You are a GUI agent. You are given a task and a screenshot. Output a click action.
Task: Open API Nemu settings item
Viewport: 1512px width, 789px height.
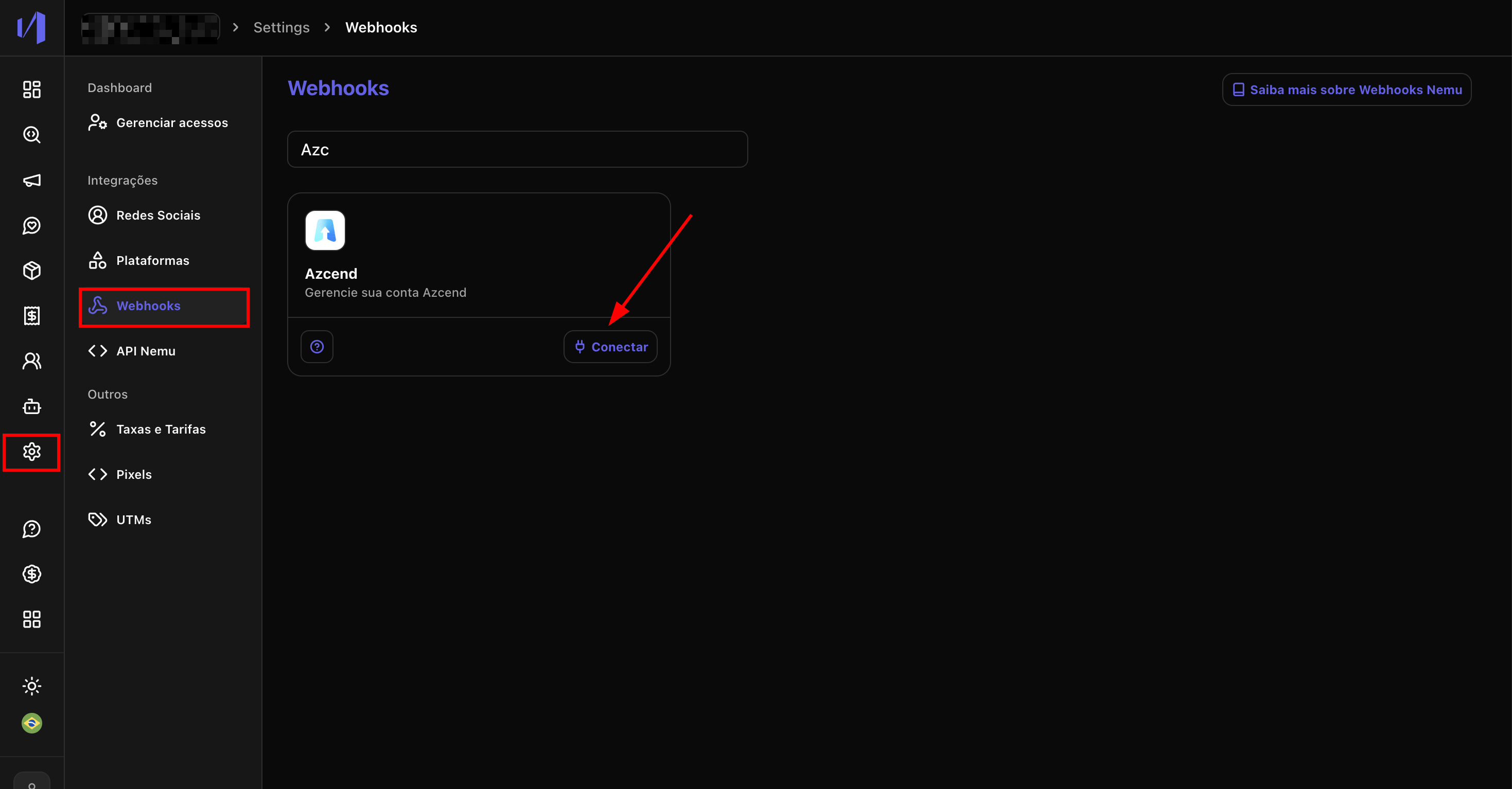point(146,351)
